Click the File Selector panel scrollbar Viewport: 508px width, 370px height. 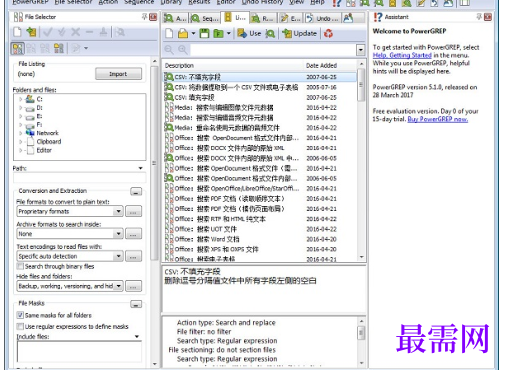click(x=154, y=163)
